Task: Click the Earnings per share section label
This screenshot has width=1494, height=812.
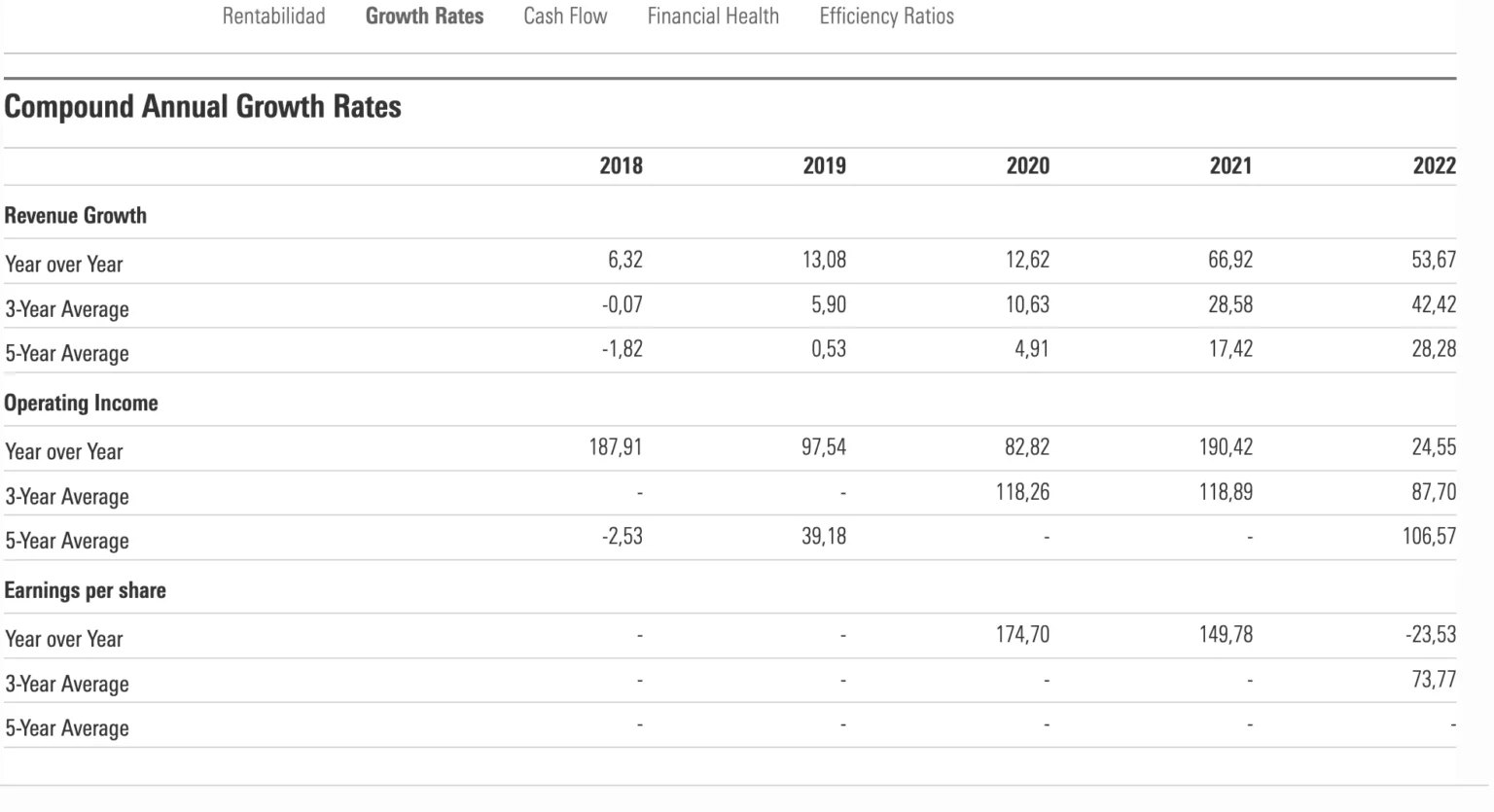Action: 85,590
